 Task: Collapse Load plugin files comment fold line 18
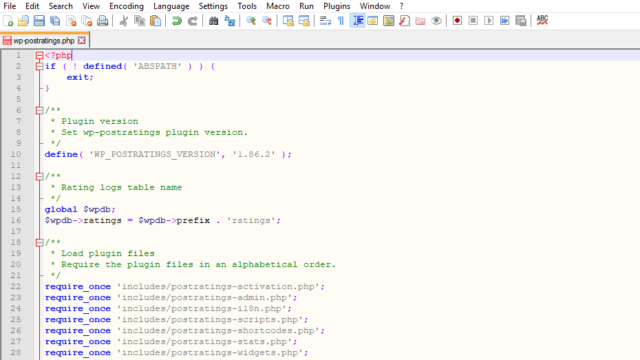[39, 242]
